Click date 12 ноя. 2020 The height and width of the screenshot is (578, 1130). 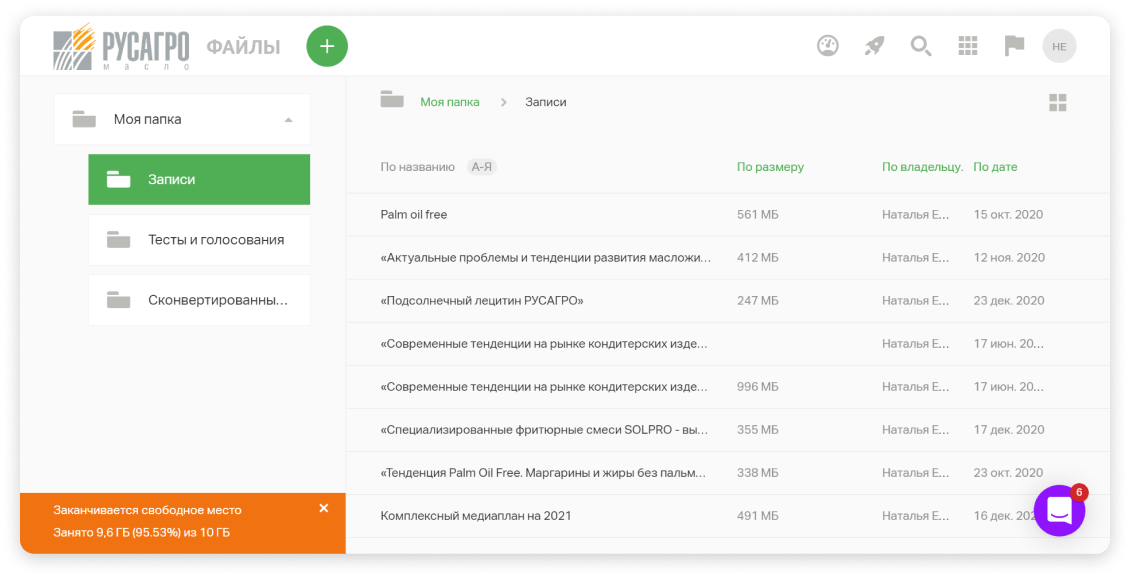[1009, 257]
